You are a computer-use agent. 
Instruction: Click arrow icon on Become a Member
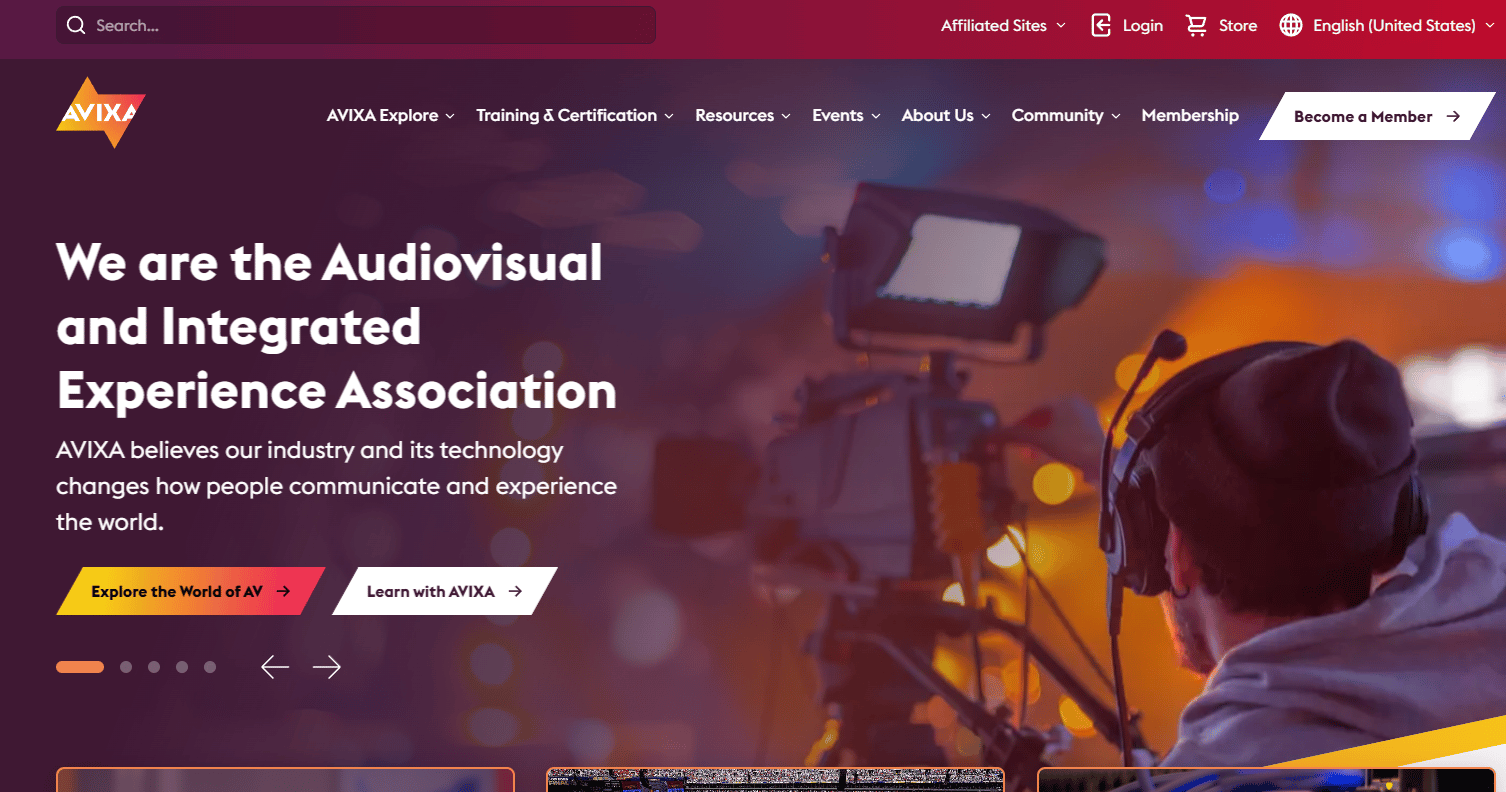pyautogui.click(x=1453, y=117)
